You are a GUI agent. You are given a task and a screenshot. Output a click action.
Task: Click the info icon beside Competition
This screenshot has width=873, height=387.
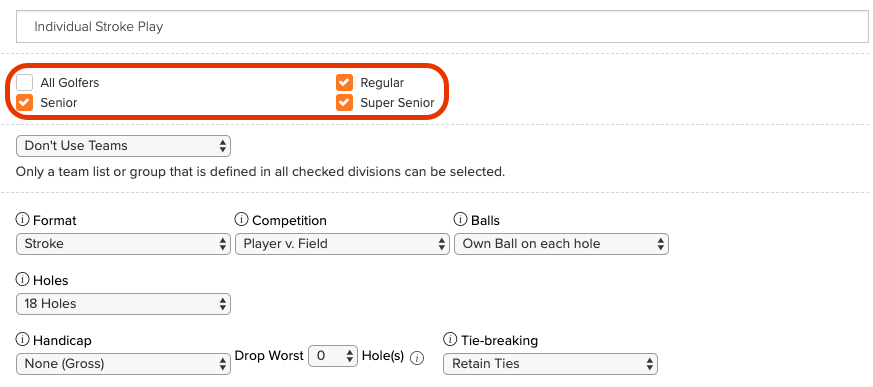click(x=241, y=220)
